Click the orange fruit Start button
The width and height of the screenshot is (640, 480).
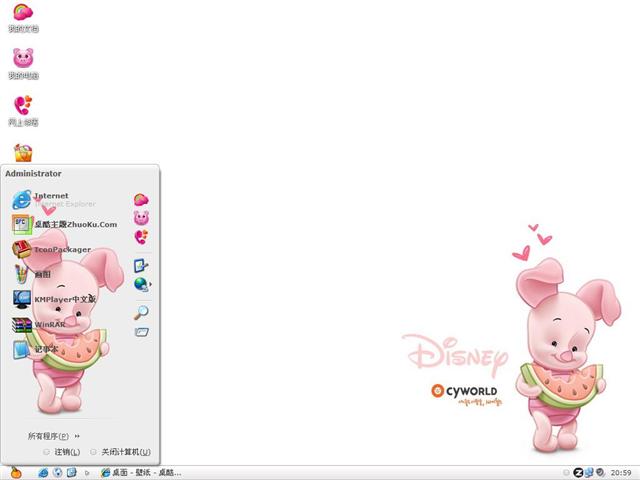(x=16, y=472)
